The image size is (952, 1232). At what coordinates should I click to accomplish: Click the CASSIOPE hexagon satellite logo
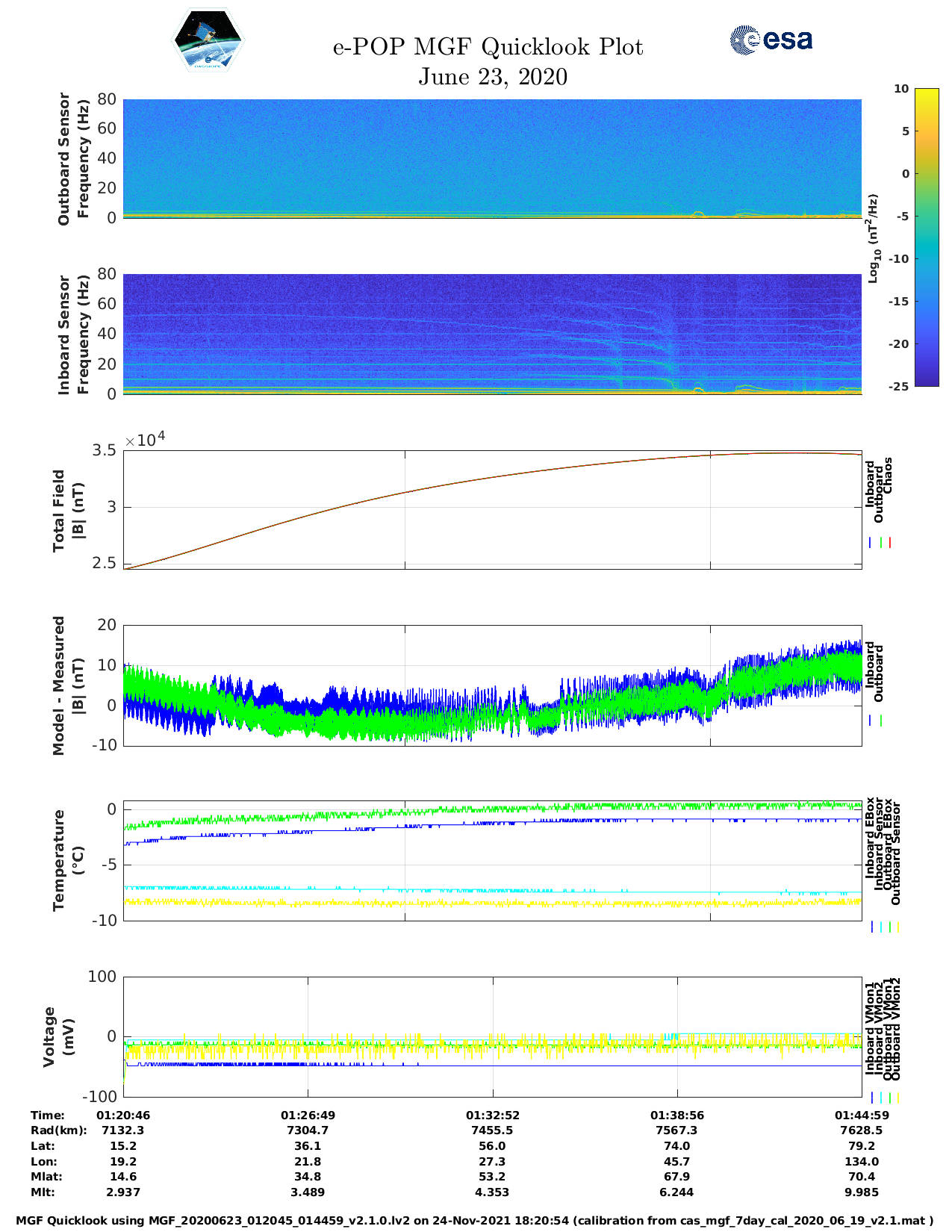[208, 41]
